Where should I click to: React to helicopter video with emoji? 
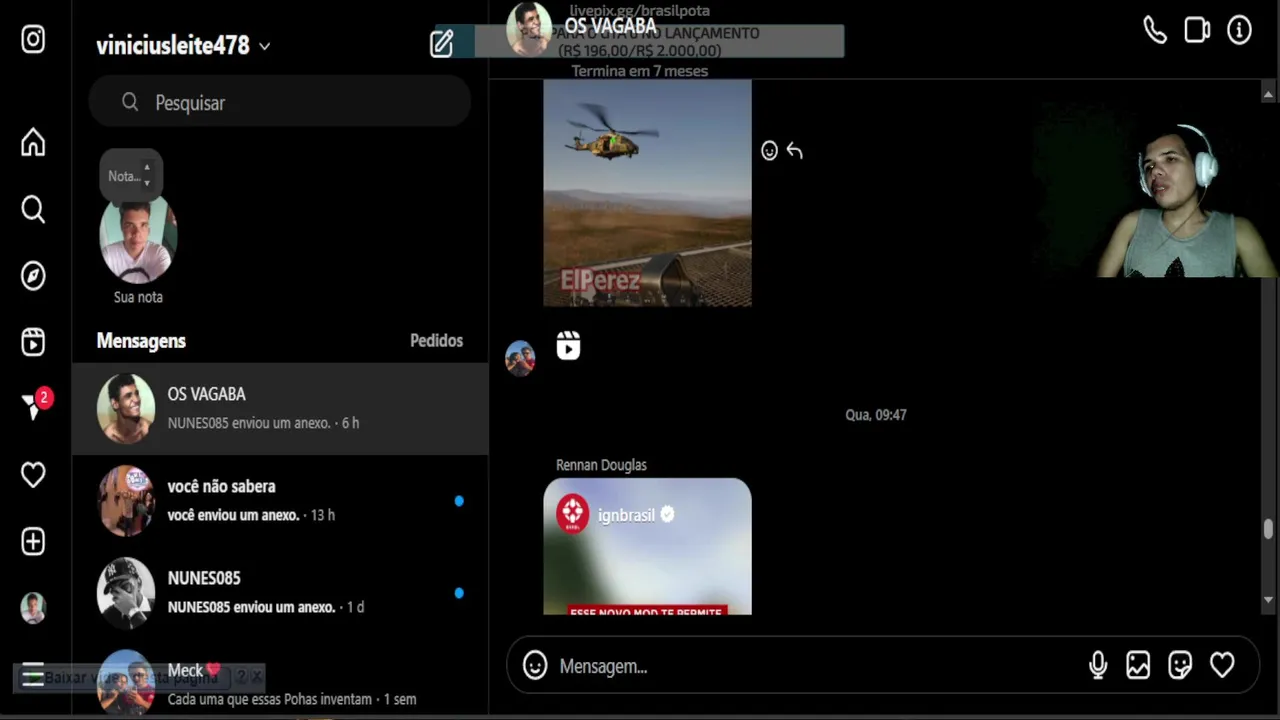[x=769, y=151]
